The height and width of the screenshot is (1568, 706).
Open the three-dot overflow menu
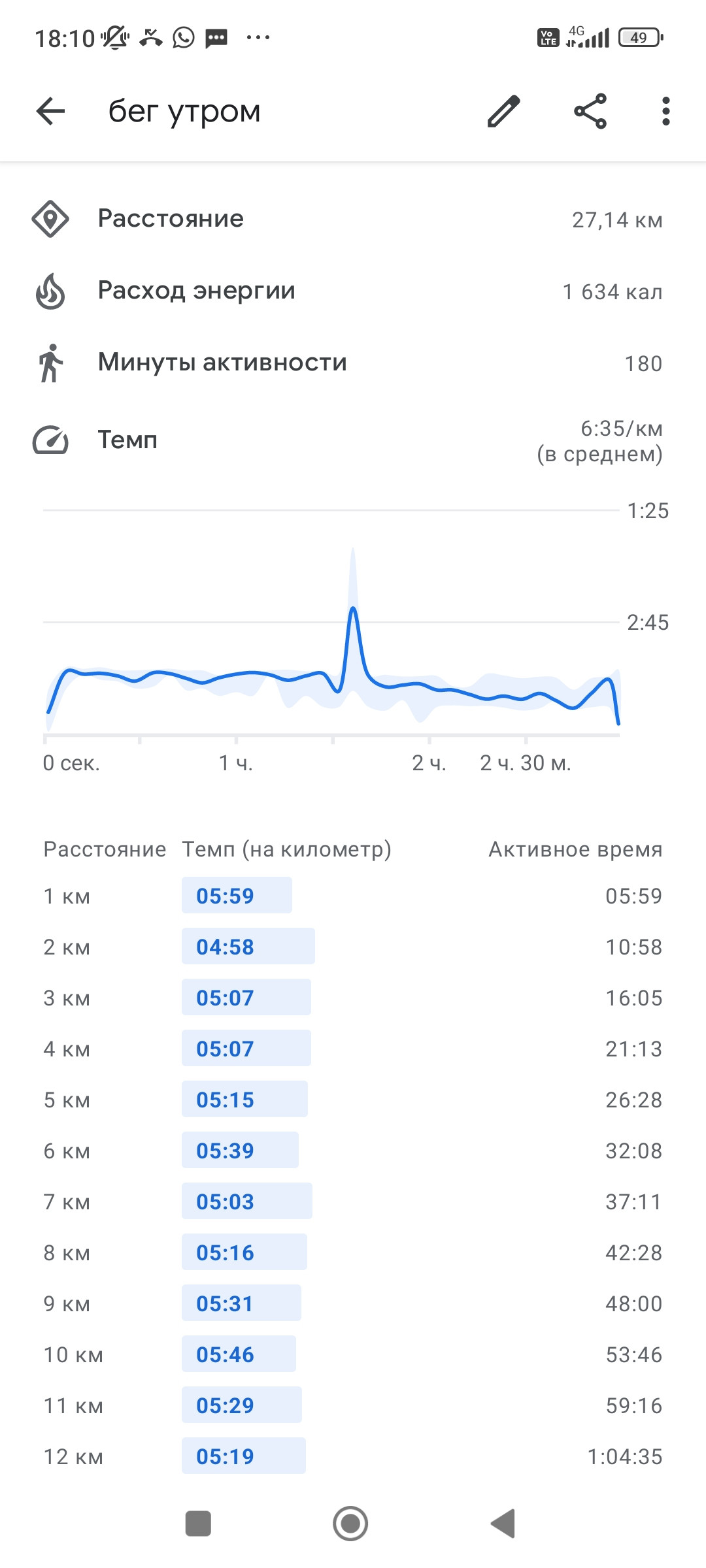(x=665, y=111)
